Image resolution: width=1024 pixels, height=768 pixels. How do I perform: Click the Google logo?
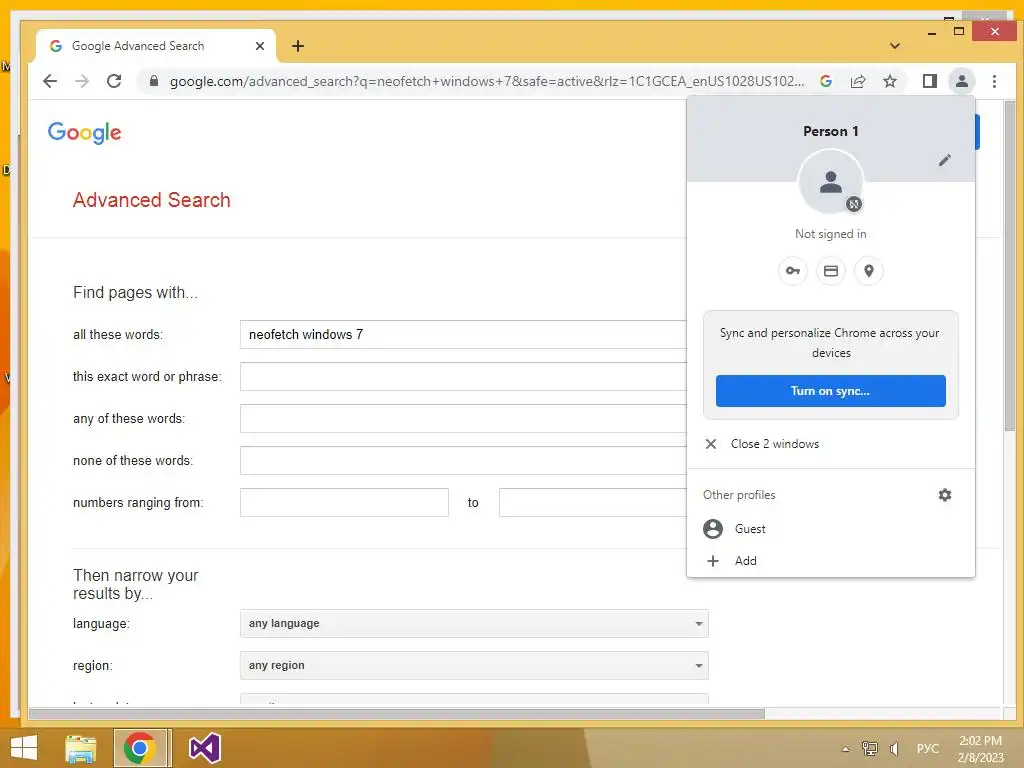pyautogui.click(x=84, y=133)
